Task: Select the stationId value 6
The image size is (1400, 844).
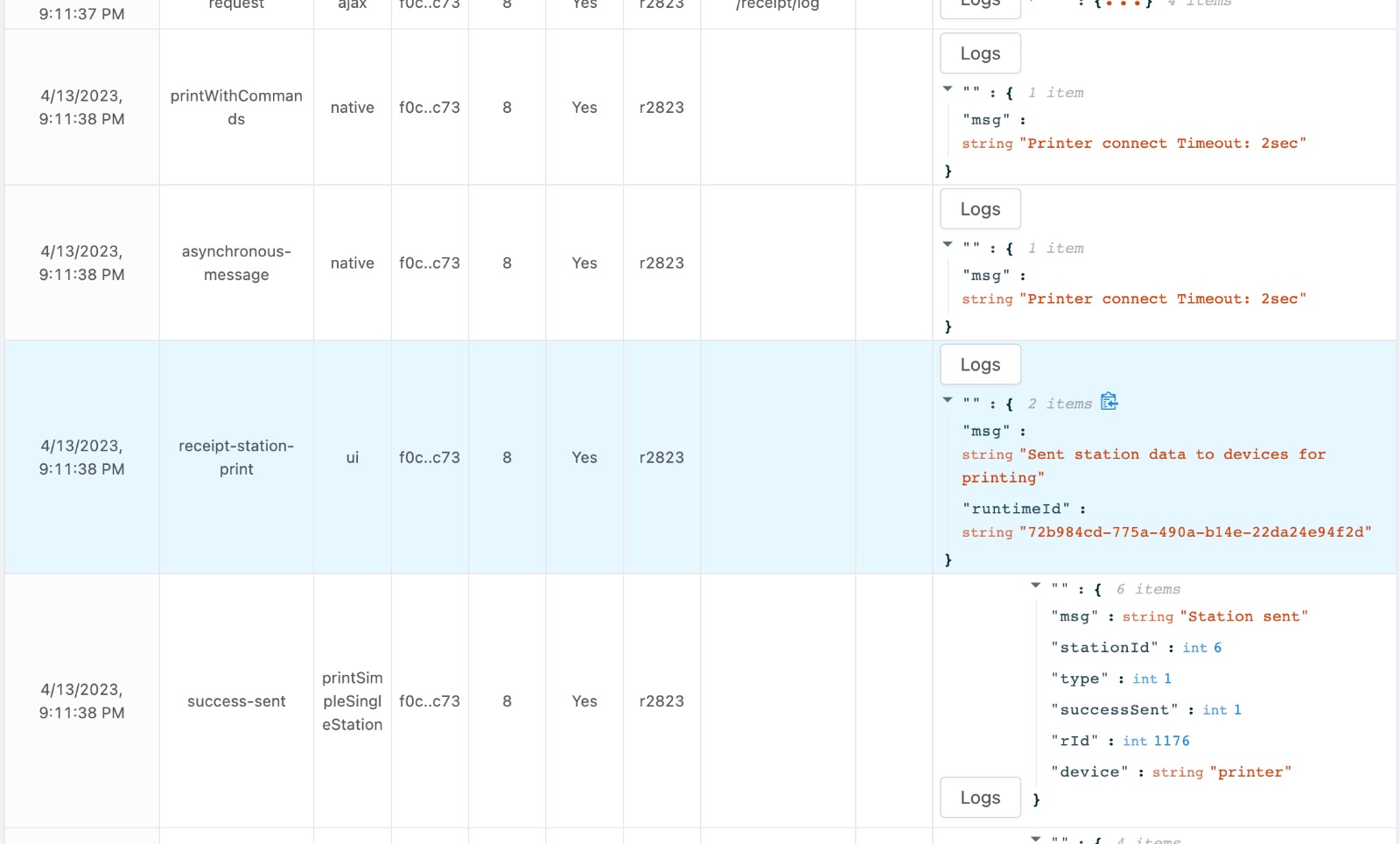Action: coord(1217,648)
